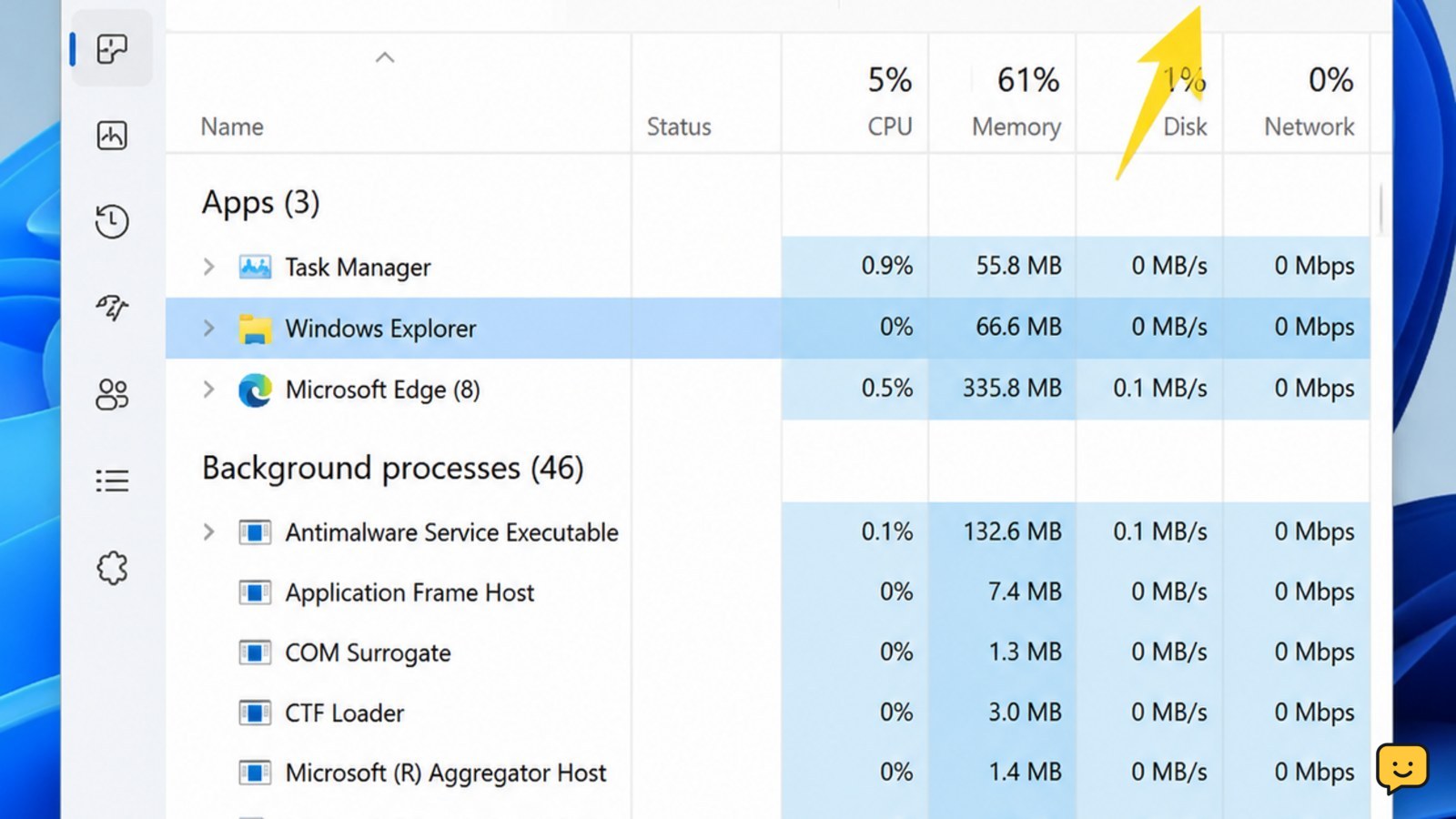The width and height of the screenshot is (1456, 819).
Task: Click the Microsoft (R) Aggregator Host icon
Action: 255,773
